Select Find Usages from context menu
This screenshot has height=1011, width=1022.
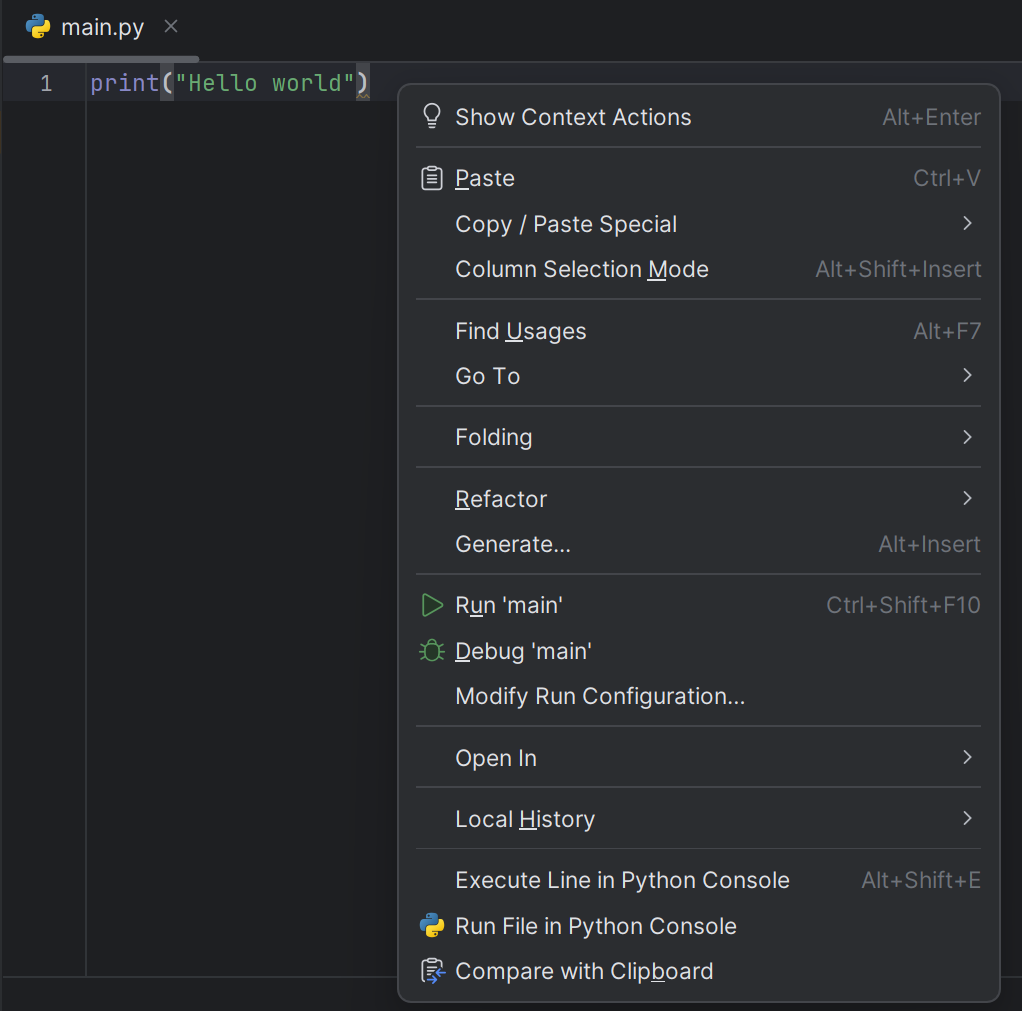tap(520, 331)
